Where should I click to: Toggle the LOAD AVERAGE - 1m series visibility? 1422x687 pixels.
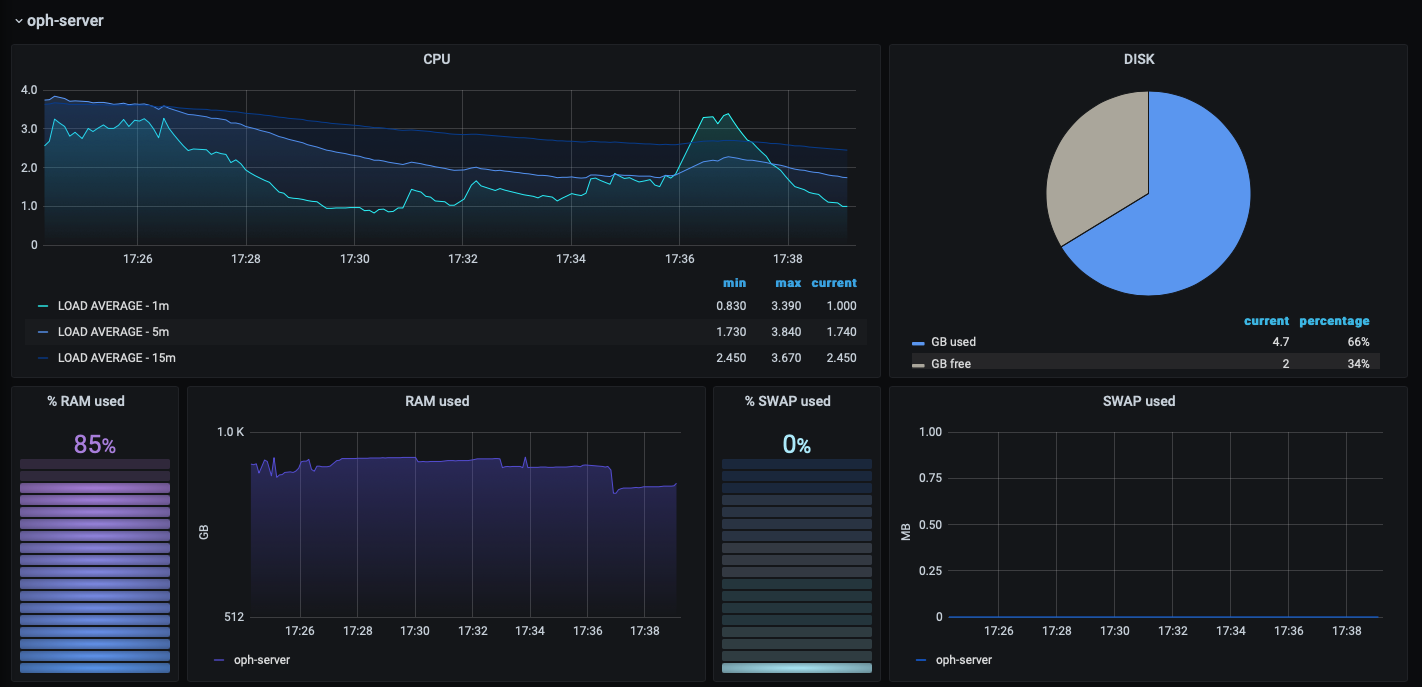pos(113,305)
